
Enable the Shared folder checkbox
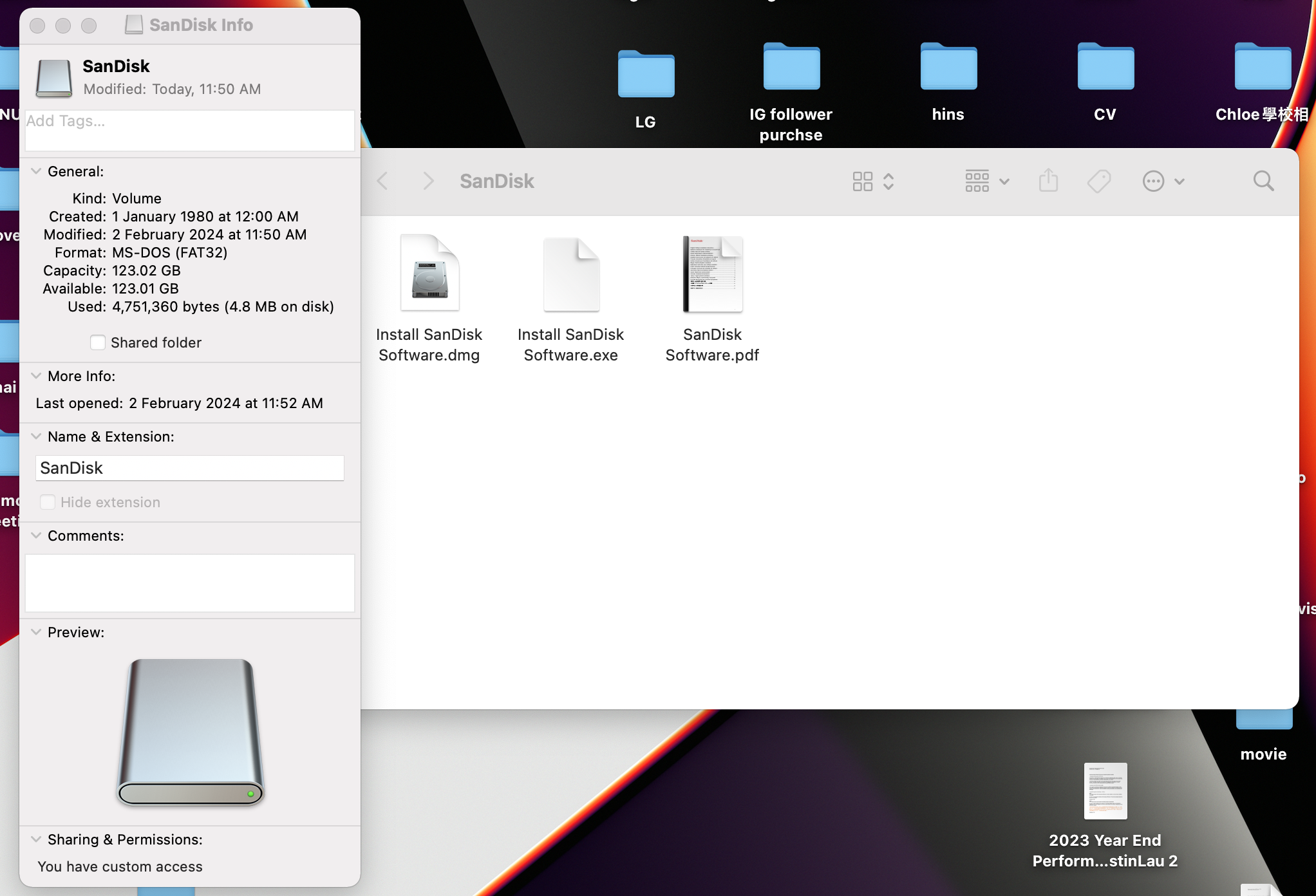(x=98, y=342)
